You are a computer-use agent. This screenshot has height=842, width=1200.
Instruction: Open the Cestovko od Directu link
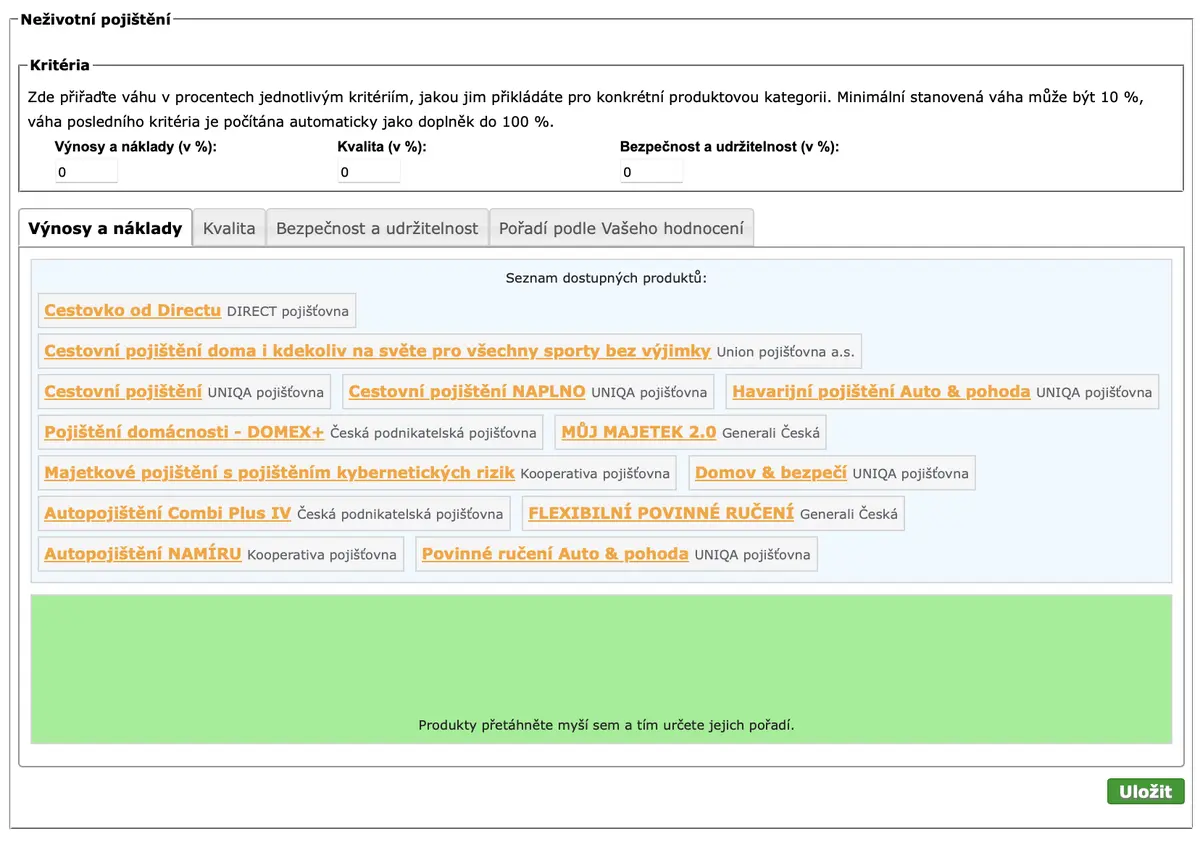coord(132,310)
